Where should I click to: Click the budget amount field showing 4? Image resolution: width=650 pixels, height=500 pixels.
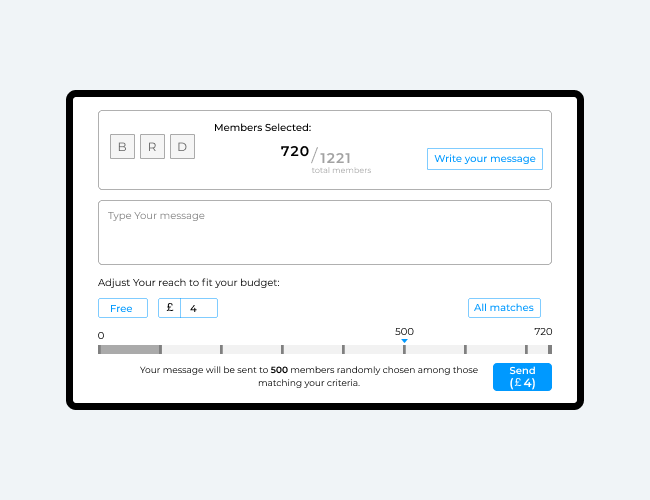coord(198,308)
